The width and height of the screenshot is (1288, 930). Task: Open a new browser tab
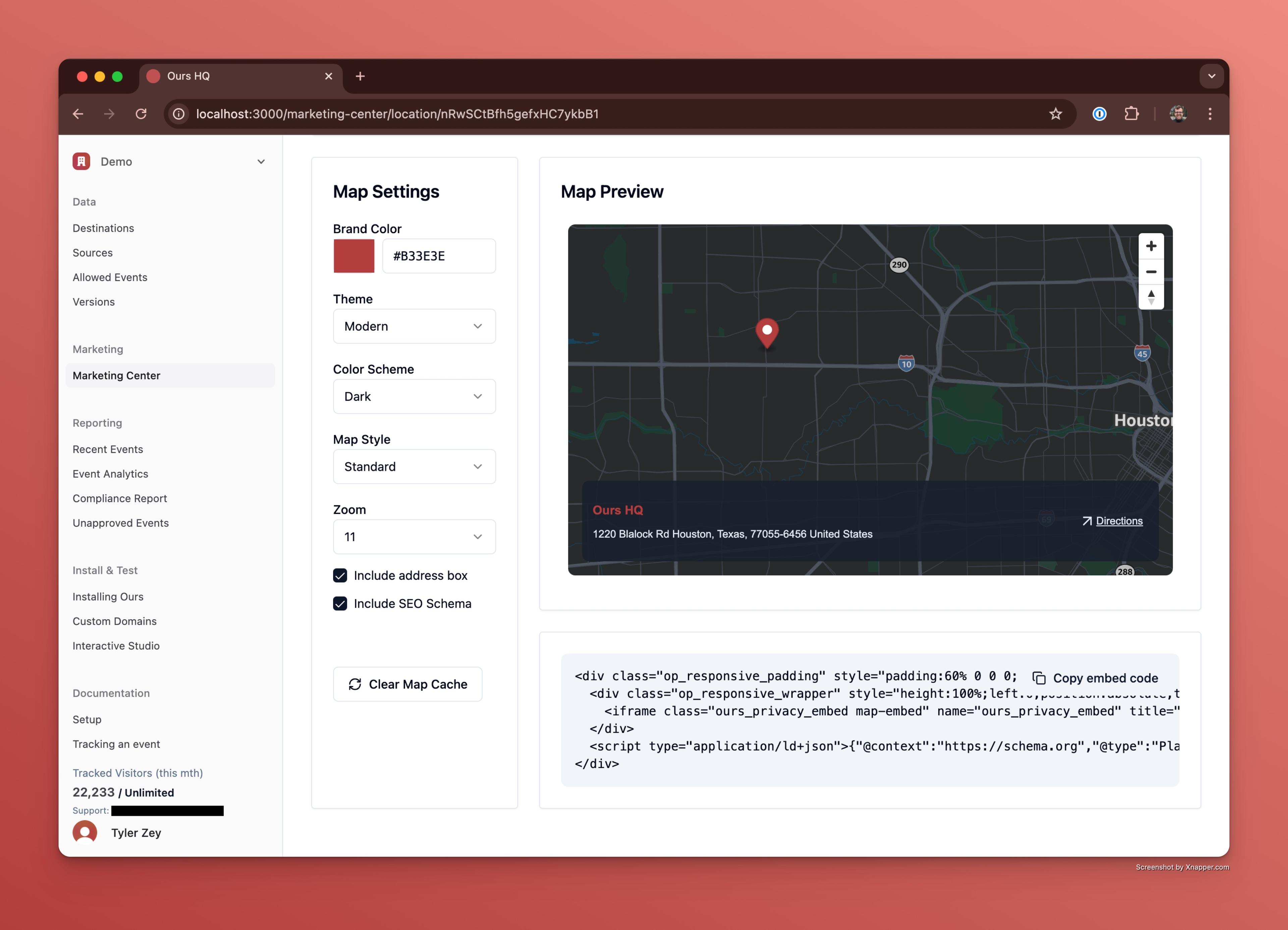click(360, 76)
